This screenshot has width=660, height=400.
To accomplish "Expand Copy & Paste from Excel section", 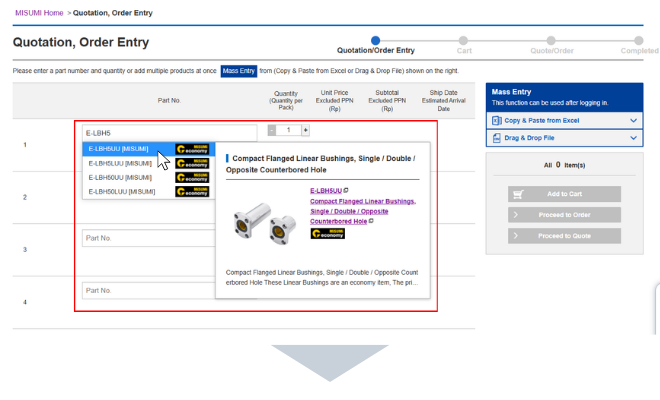I will click(564, 120).
